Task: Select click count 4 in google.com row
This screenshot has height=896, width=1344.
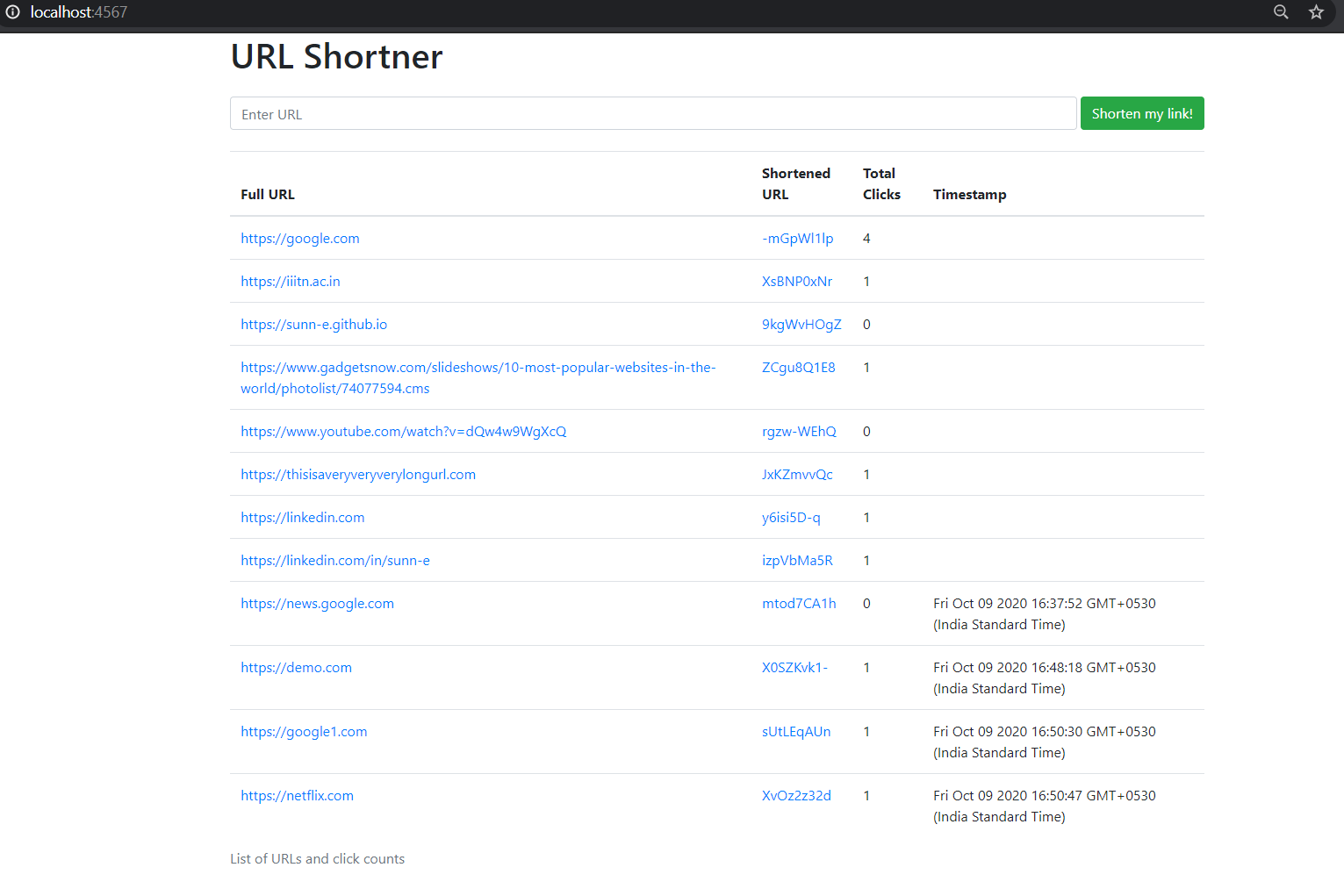Action: pyautogui.click(x=866, y=238)
